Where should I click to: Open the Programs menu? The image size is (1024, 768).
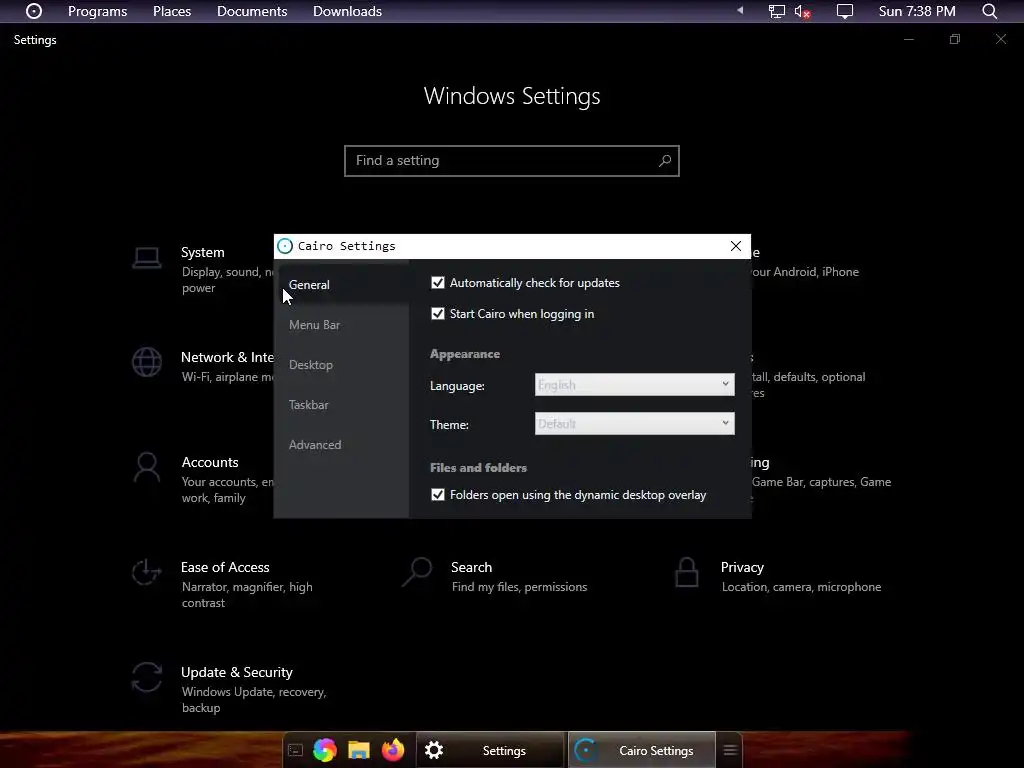(x=97, y=11)
